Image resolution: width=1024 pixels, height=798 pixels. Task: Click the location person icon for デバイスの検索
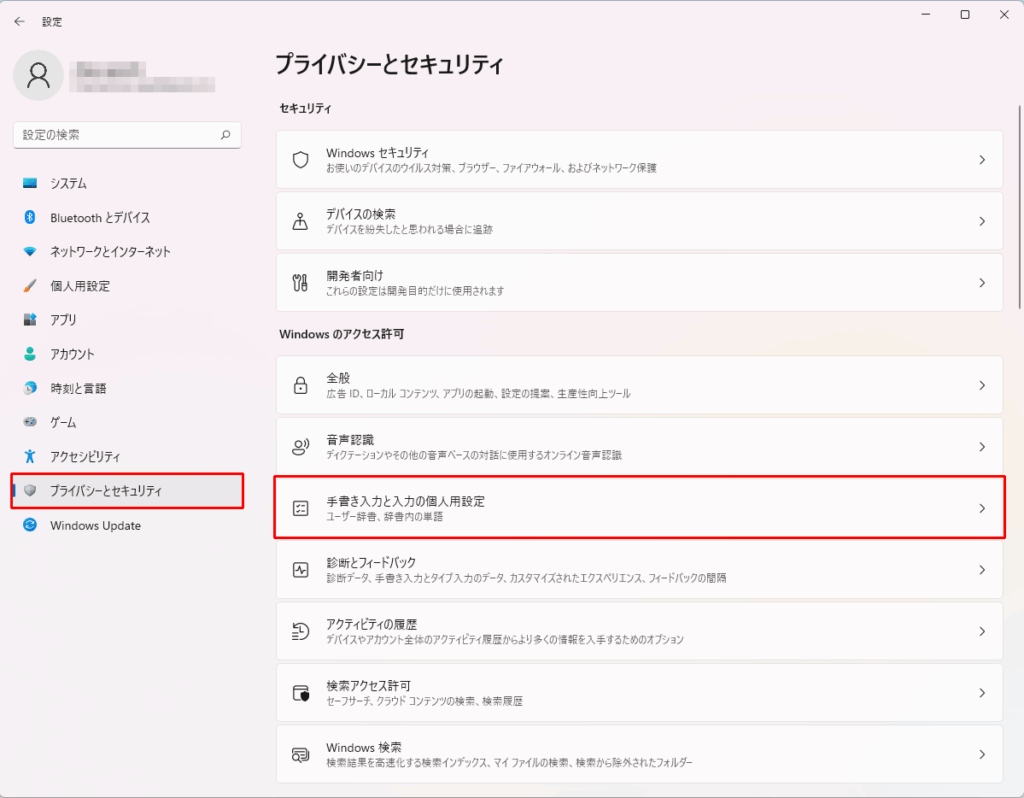tap(300, 221)
